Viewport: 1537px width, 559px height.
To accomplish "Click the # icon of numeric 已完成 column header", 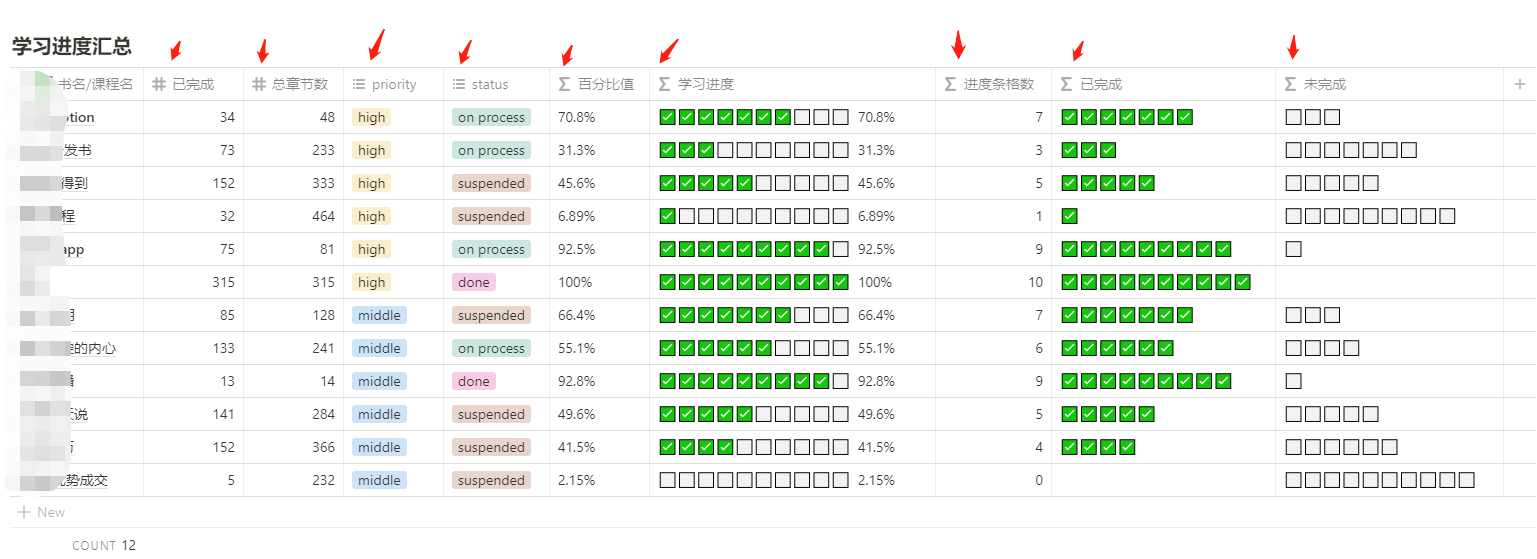I will (159, 84).
